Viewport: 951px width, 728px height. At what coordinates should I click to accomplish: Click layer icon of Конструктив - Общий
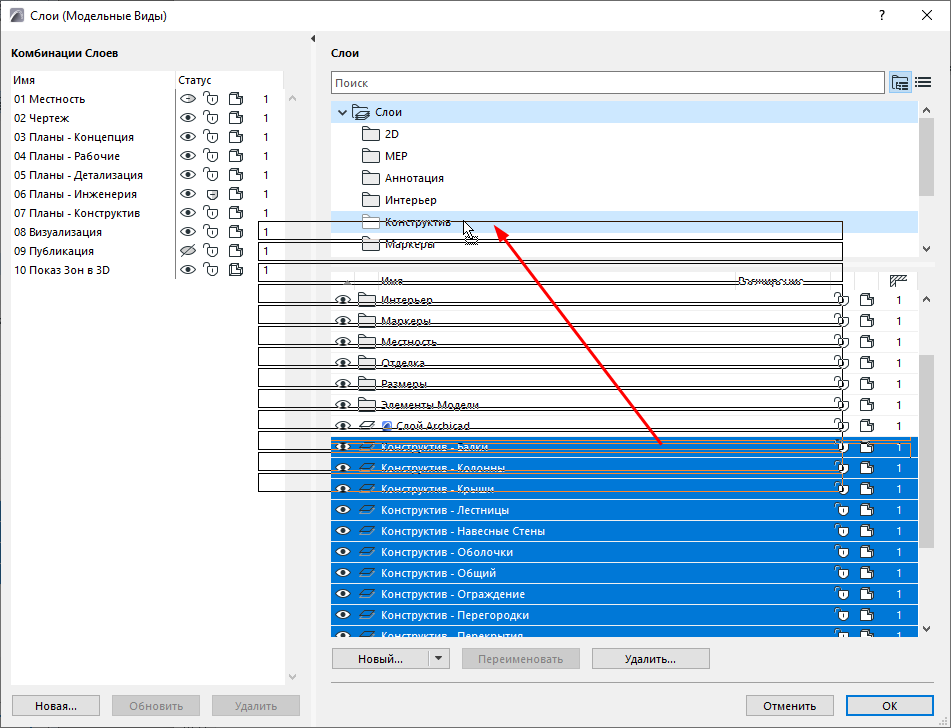[x=366, y=573]
